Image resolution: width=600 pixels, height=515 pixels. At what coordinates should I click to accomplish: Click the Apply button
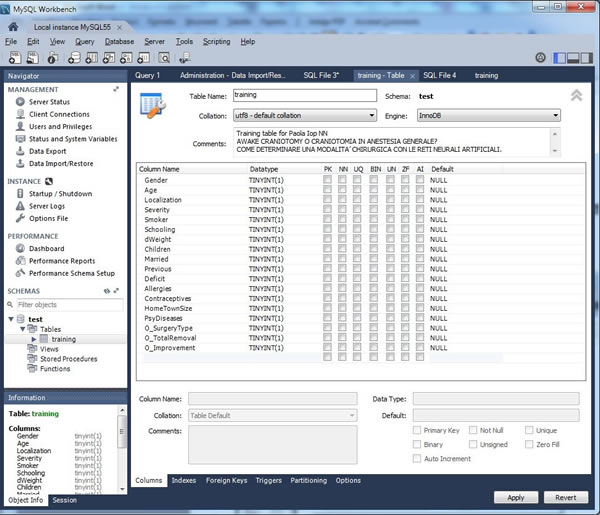point(516,497)
